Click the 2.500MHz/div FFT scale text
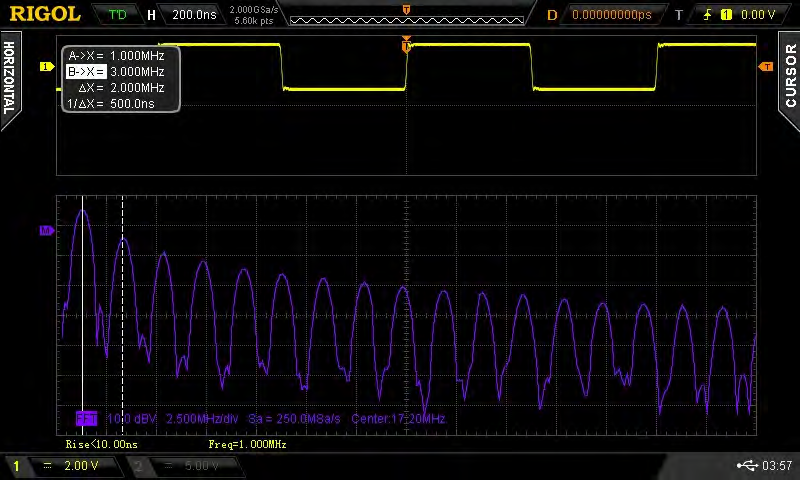This screenshot has height=480, width=800. (x=202, y=419)
